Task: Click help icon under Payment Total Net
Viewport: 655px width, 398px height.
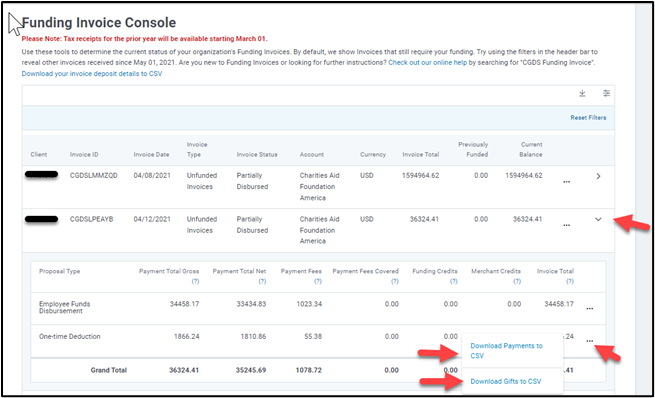Action: [262, 281]
